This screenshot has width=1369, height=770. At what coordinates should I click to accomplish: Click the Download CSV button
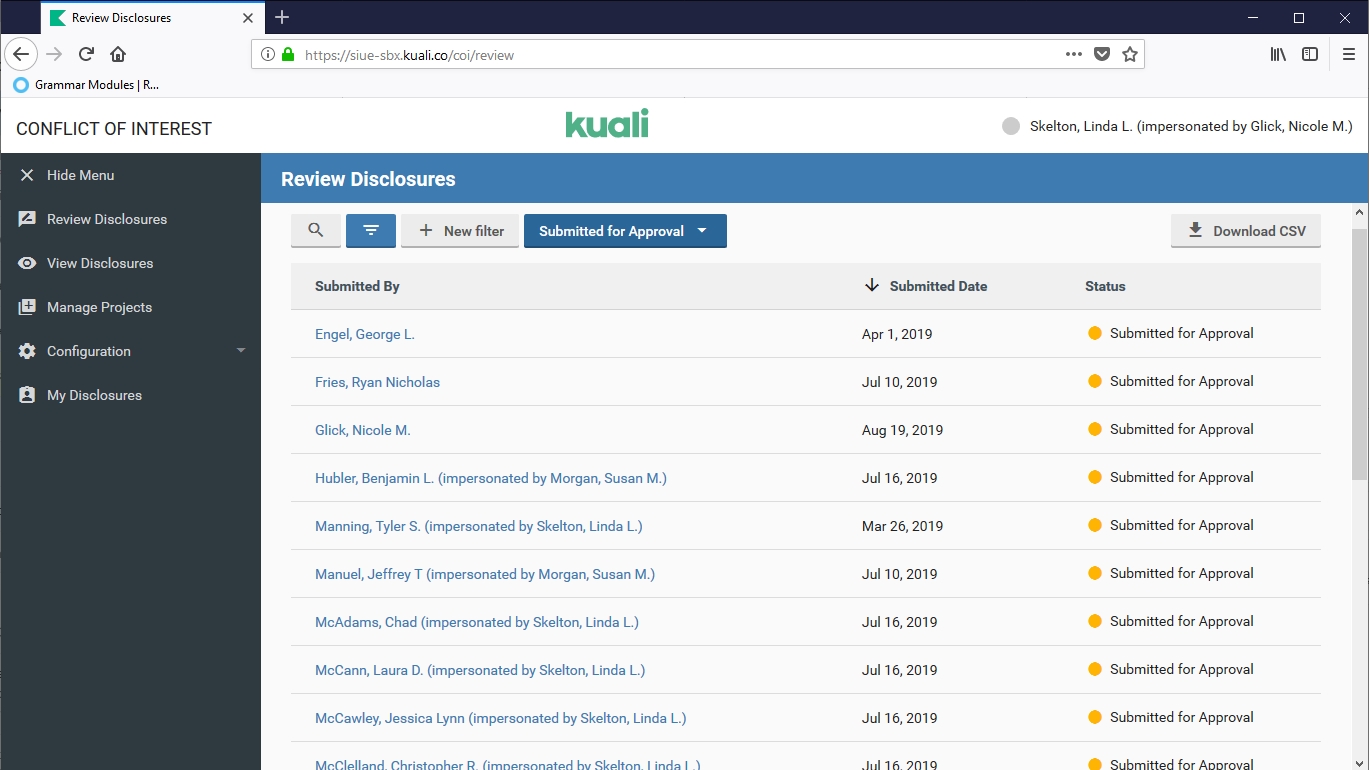tap(1245, 231)
